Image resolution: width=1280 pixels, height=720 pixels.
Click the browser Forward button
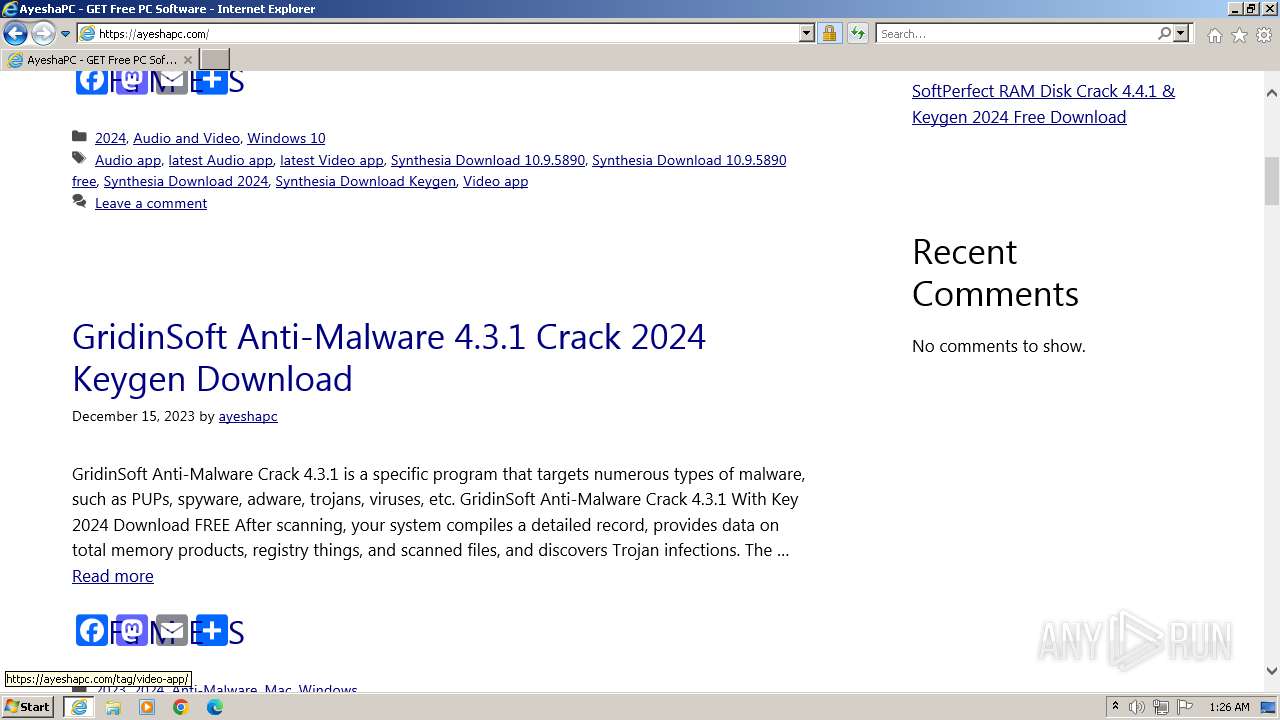pos(43,33)
